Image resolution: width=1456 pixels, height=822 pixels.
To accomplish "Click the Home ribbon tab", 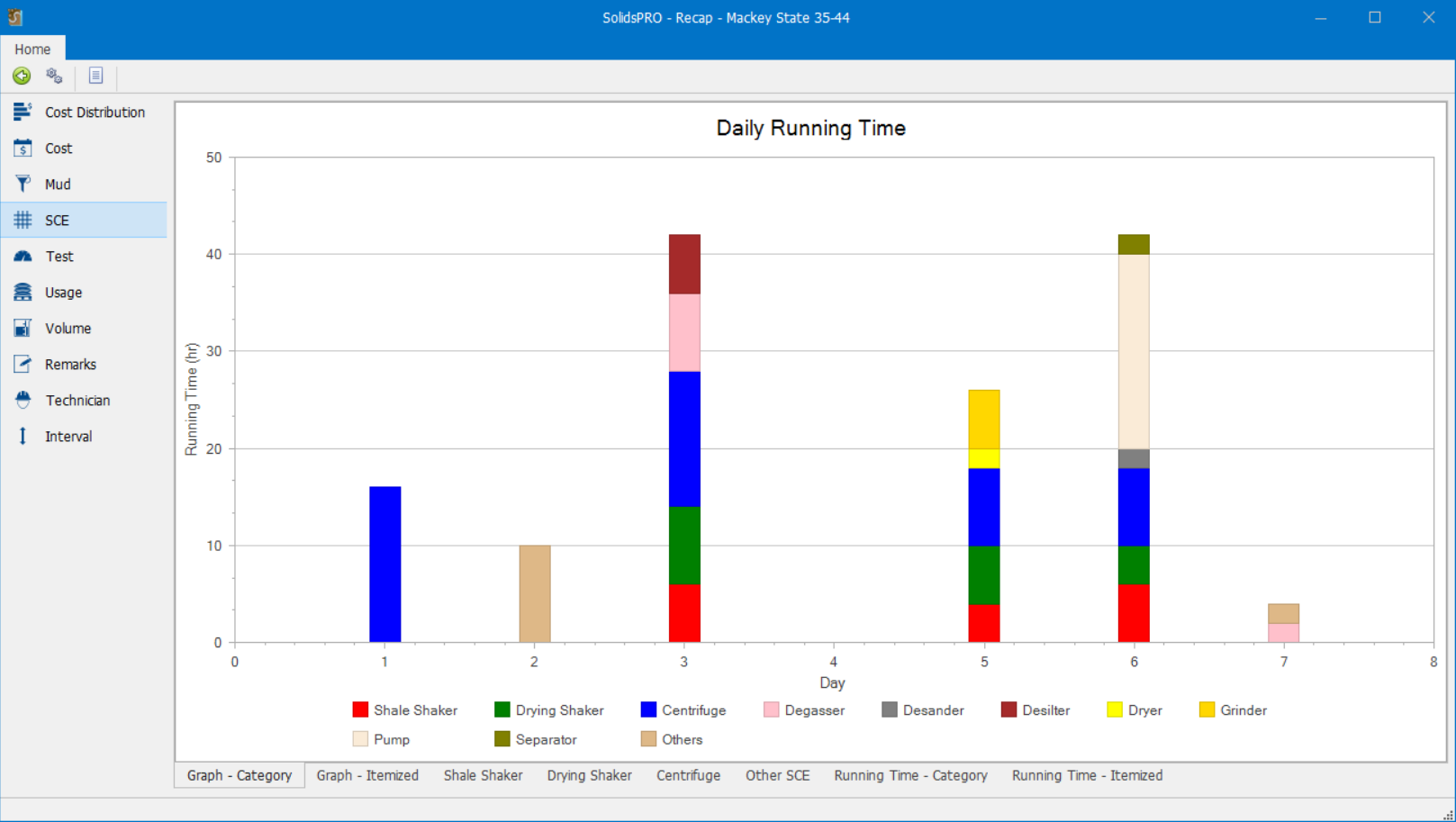I will pyautogui.click(x=32, y=49).
